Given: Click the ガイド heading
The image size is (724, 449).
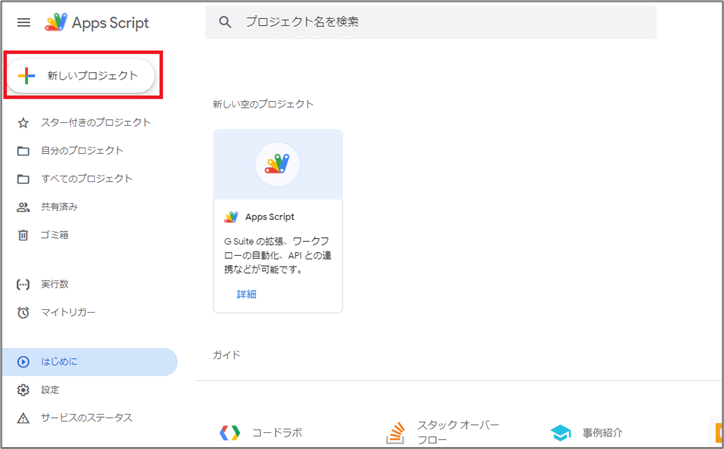Looking at the screenshot, I should point(226,355).
